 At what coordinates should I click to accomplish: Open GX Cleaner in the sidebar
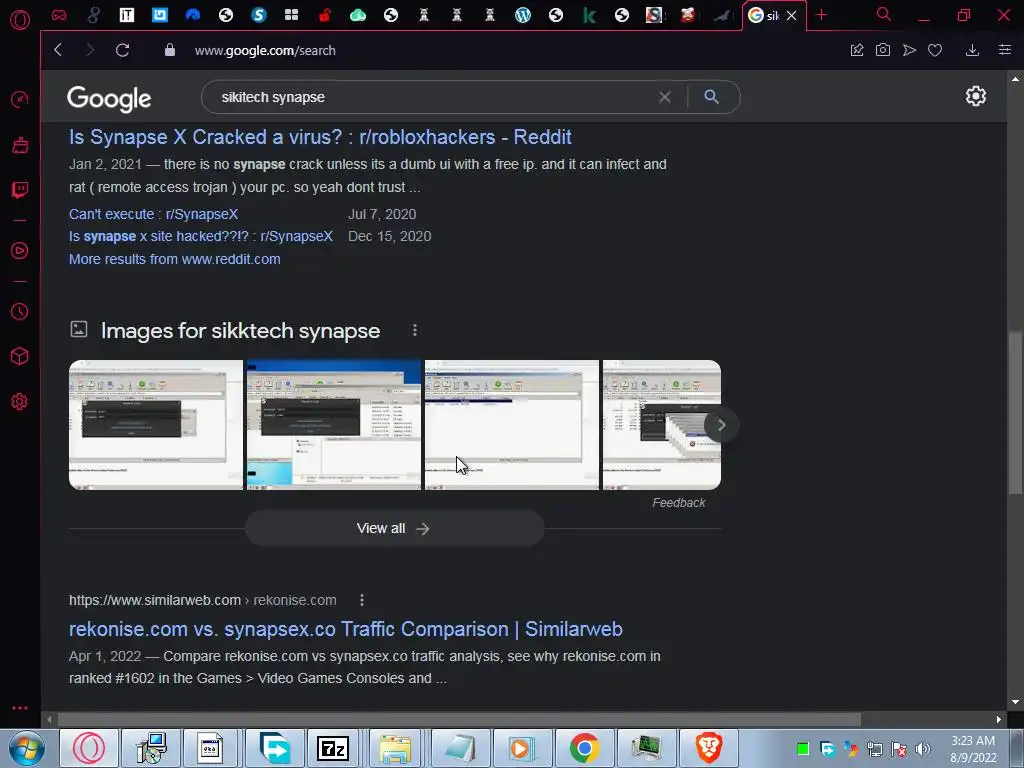[x=20, y=145]
